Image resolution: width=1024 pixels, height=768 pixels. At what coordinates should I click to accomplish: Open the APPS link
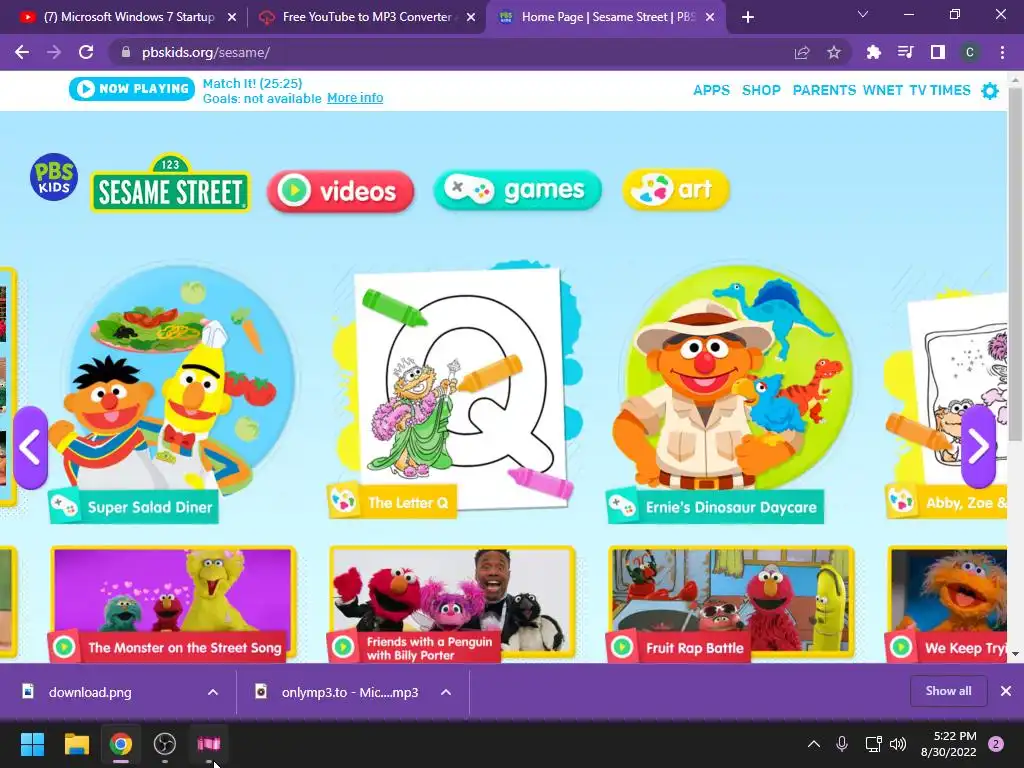[x=711, y=90]
